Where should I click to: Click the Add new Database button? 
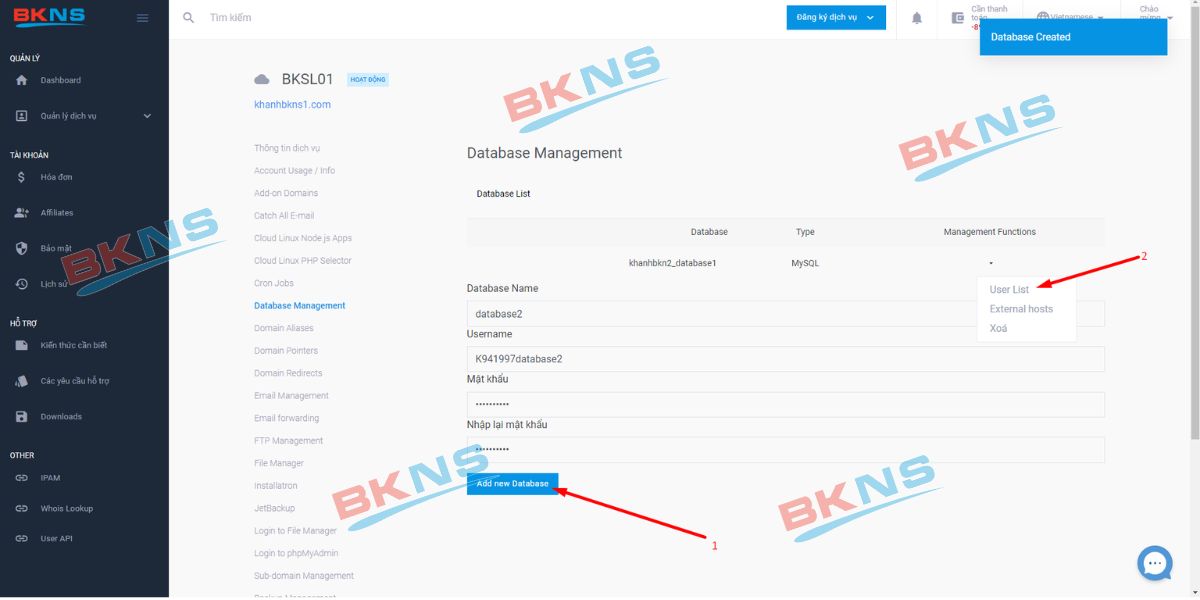[x=513, y=484]
